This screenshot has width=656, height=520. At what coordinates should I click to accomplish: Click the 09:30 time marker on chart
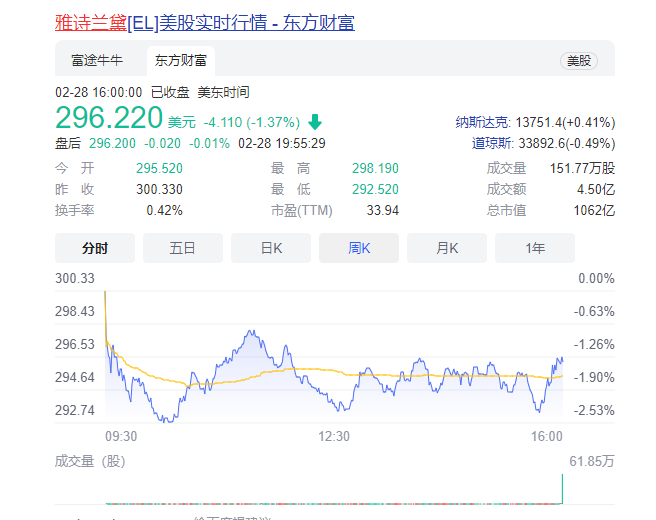121,436
